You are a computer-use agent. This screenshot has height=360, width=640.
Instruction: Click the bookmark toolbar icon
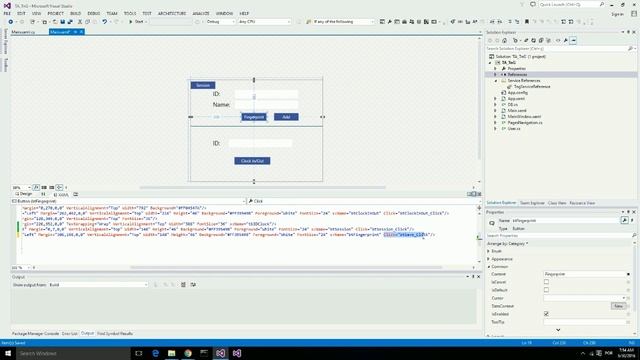click(x=527, y=22)
